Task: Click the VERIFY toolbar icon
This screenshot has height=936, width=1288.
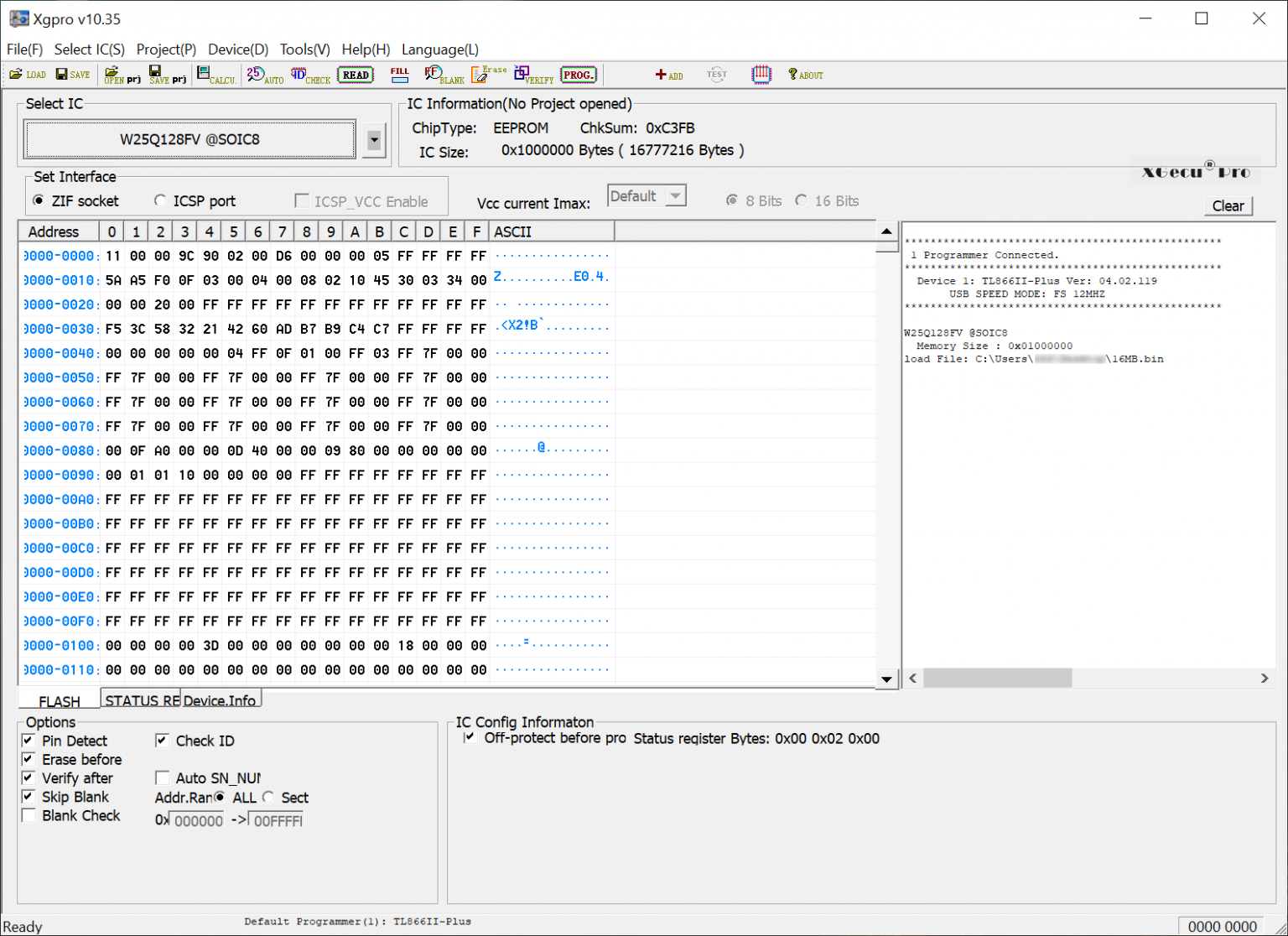Action: coord(534,75)
